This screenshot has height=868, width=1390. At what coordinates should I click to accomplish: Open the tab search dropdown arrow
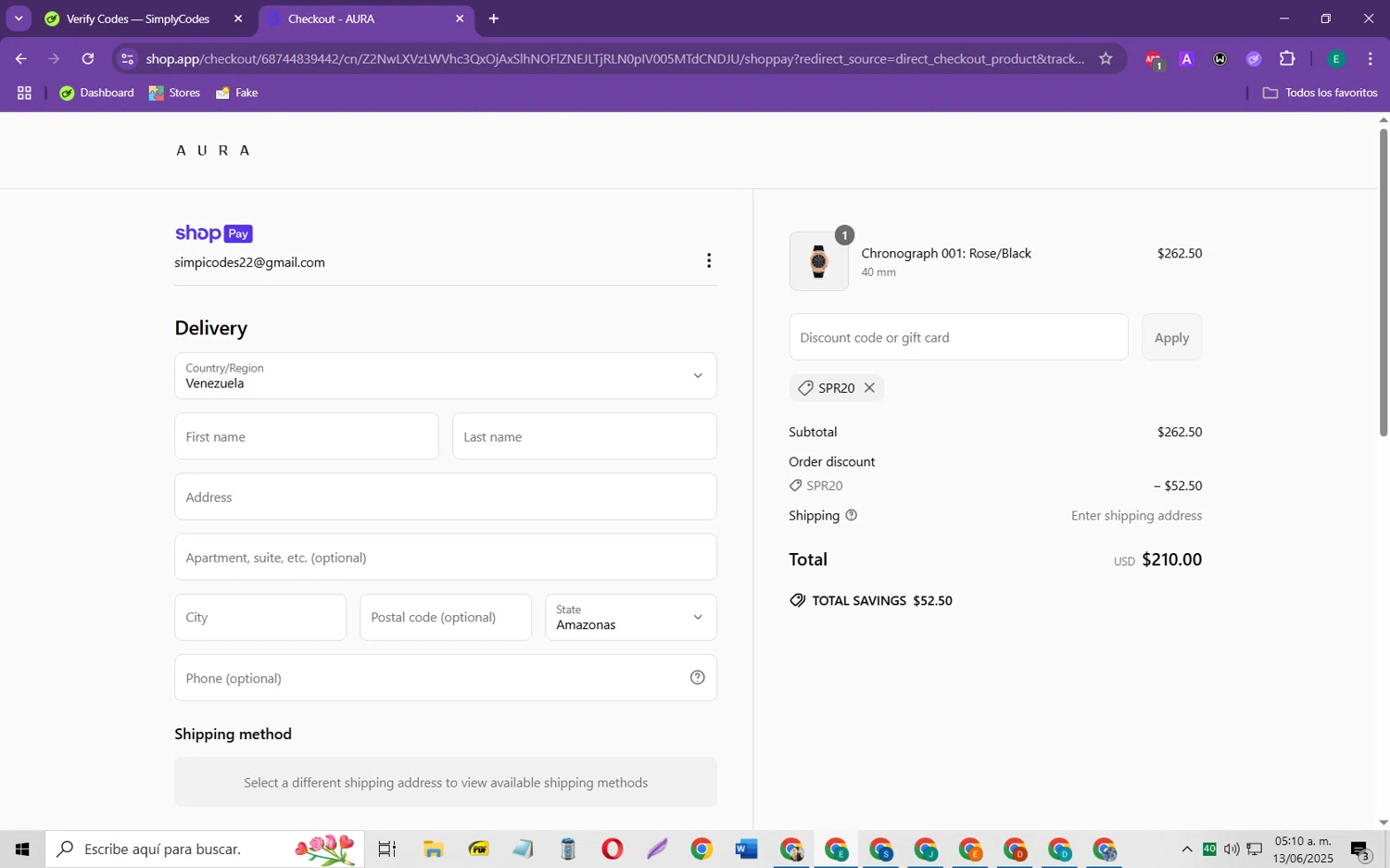19,19
